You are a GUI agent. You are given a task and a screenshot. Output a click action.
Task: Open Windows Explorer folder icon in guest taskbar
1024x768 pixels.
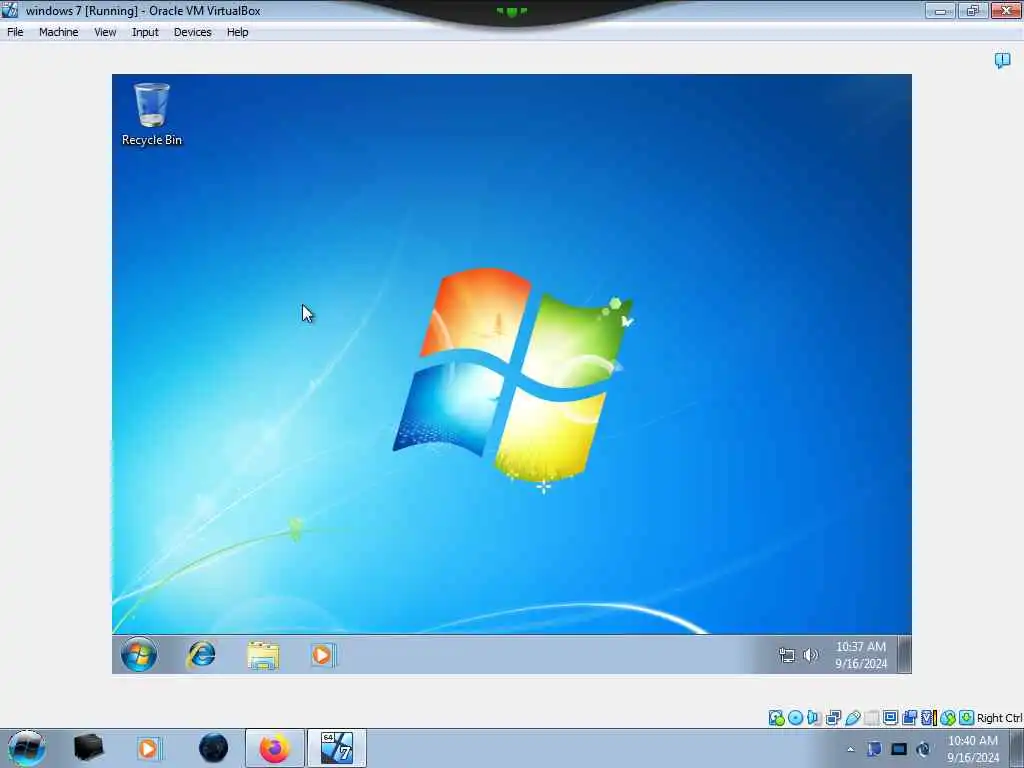pos(263,655)
